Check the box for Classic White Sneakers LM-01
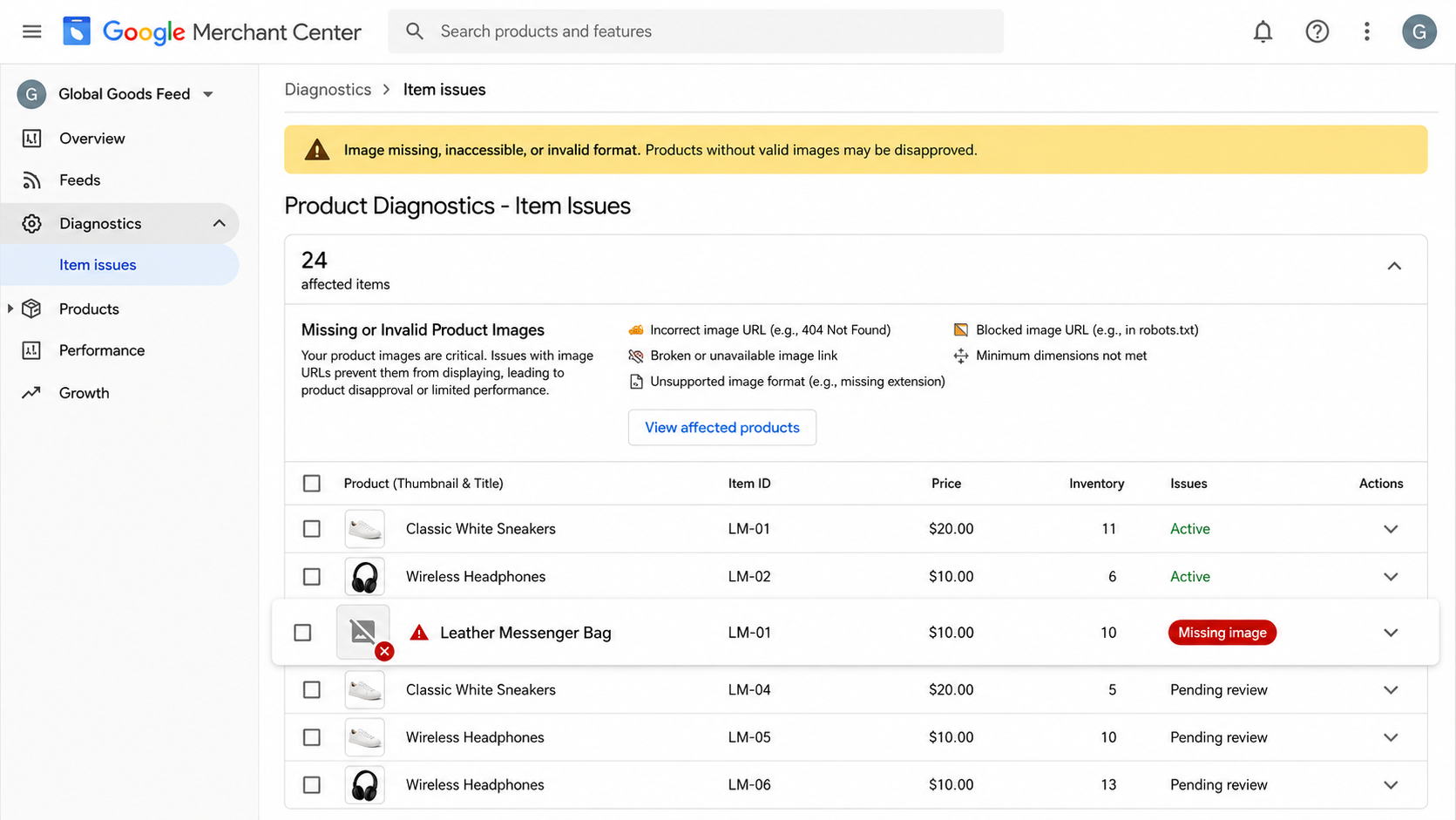 (312, 529)
